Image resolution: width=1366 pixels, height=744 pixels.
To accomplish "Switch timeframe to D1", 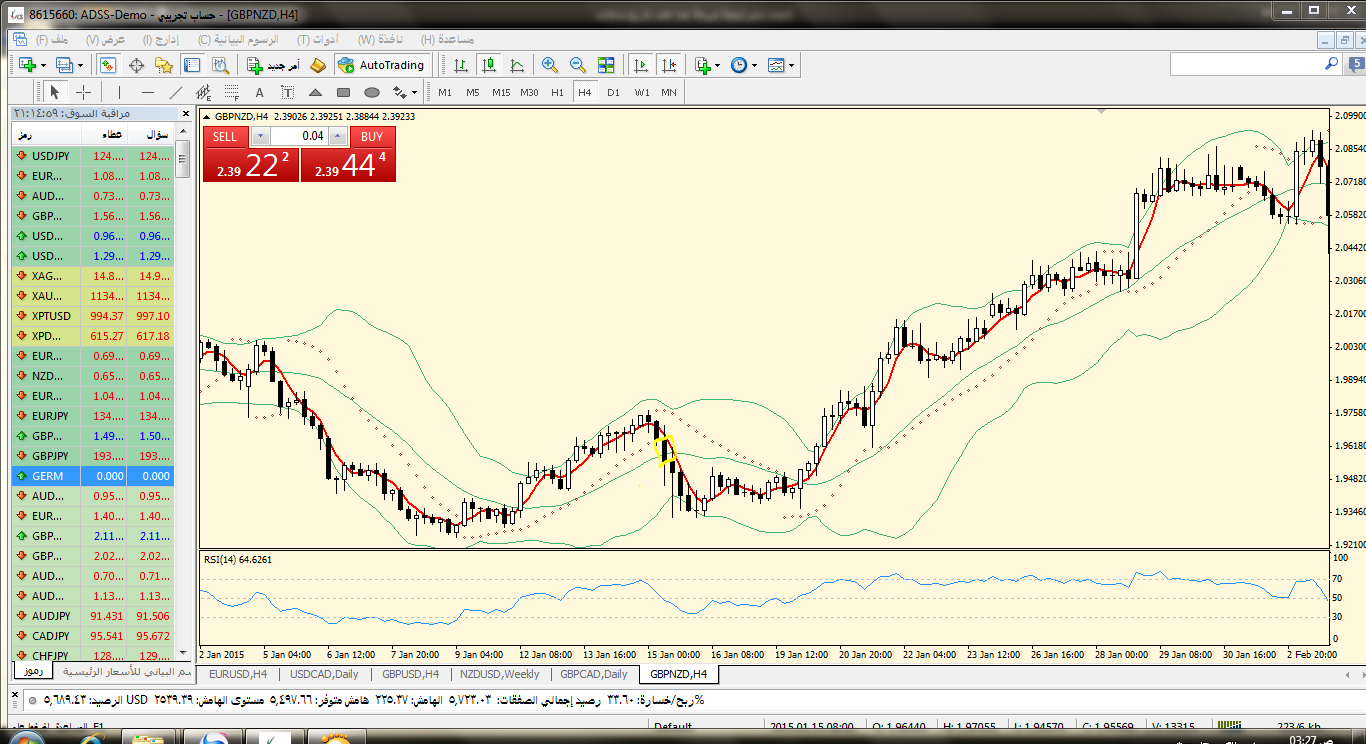I will click(x=613, y=92).
